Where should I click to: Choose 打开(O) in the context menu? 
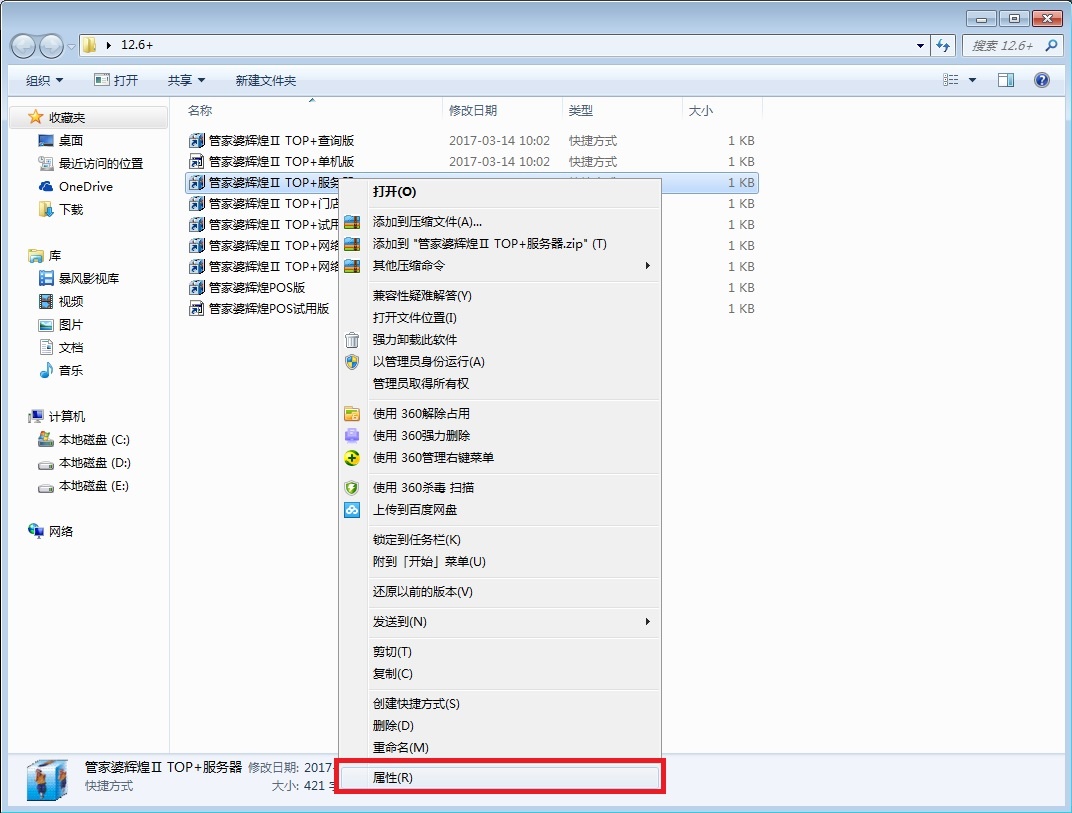click(x=500, y=191)
